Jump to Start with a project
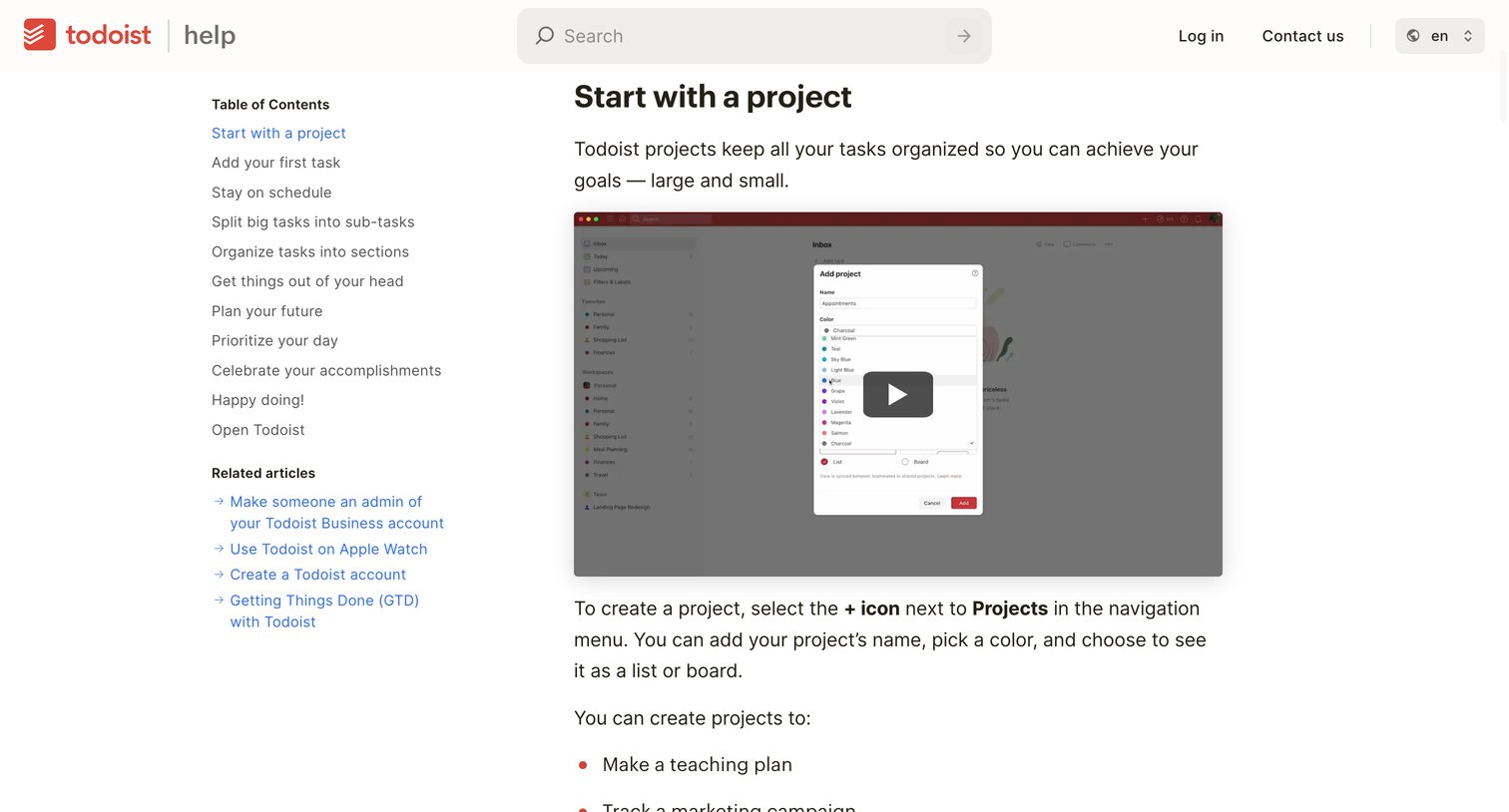 pyautogui.click(x=278, y=133)
